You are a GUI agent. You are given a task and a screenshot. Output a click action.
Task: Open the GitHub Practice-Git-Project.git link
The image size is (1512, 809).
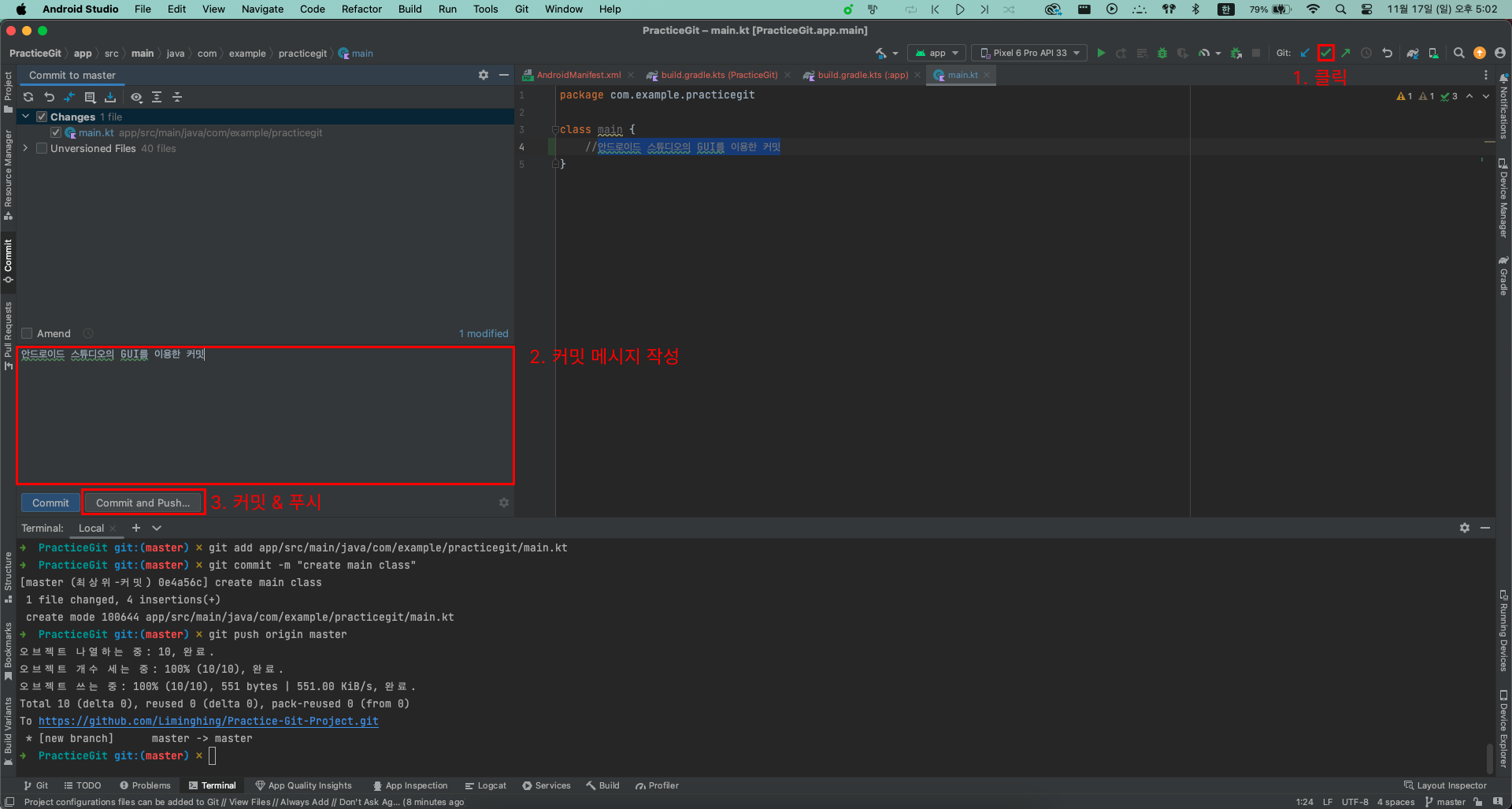point(209,721)
